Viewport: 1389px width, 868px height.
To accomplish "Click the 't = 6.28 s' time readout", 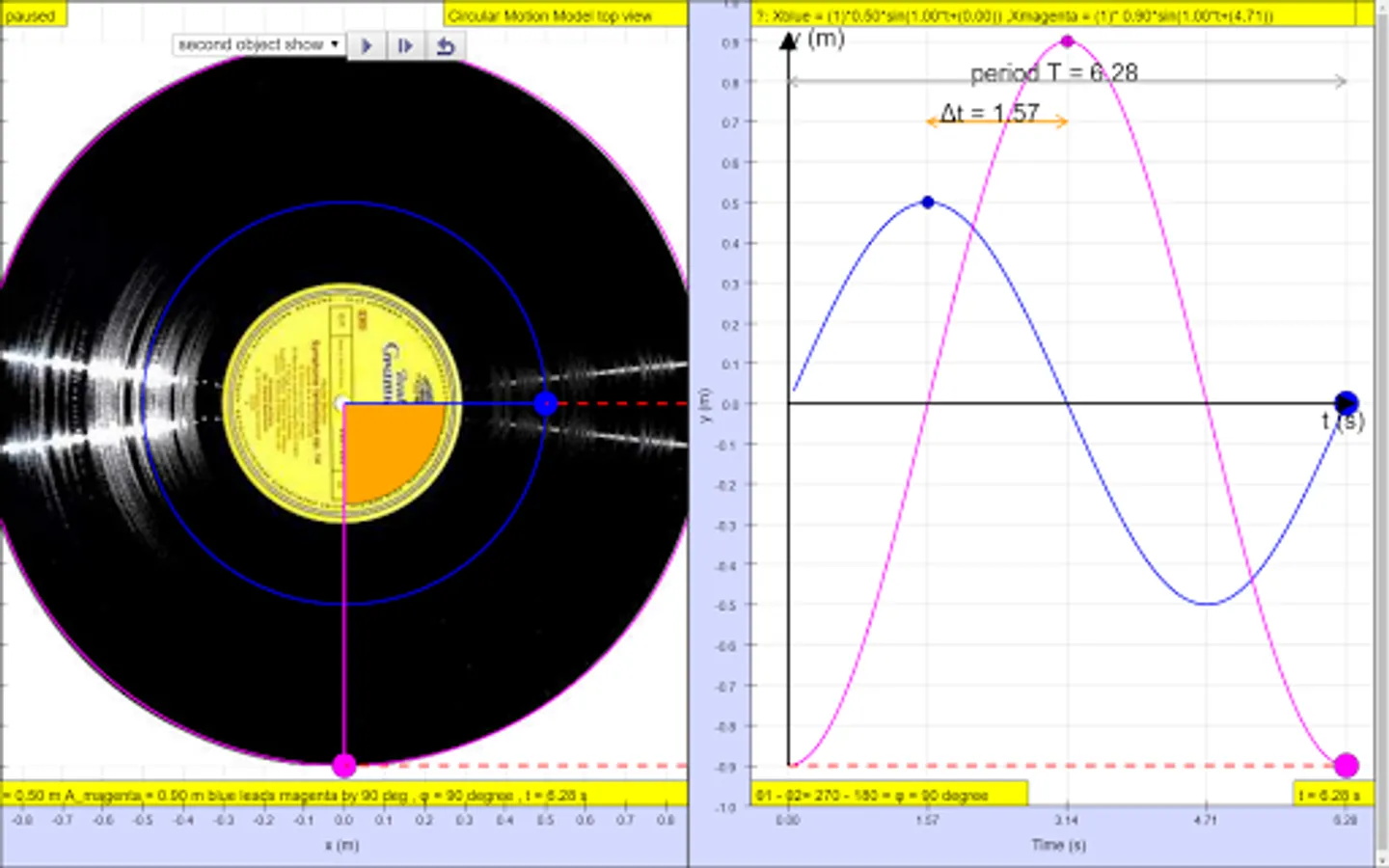I will point(1332,795).
